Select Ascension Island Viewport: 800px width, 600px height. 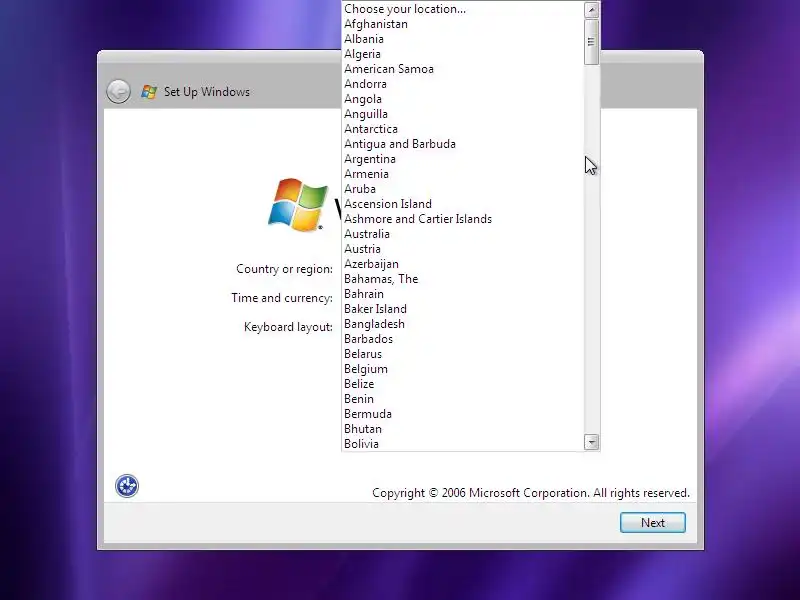point(463,204)
